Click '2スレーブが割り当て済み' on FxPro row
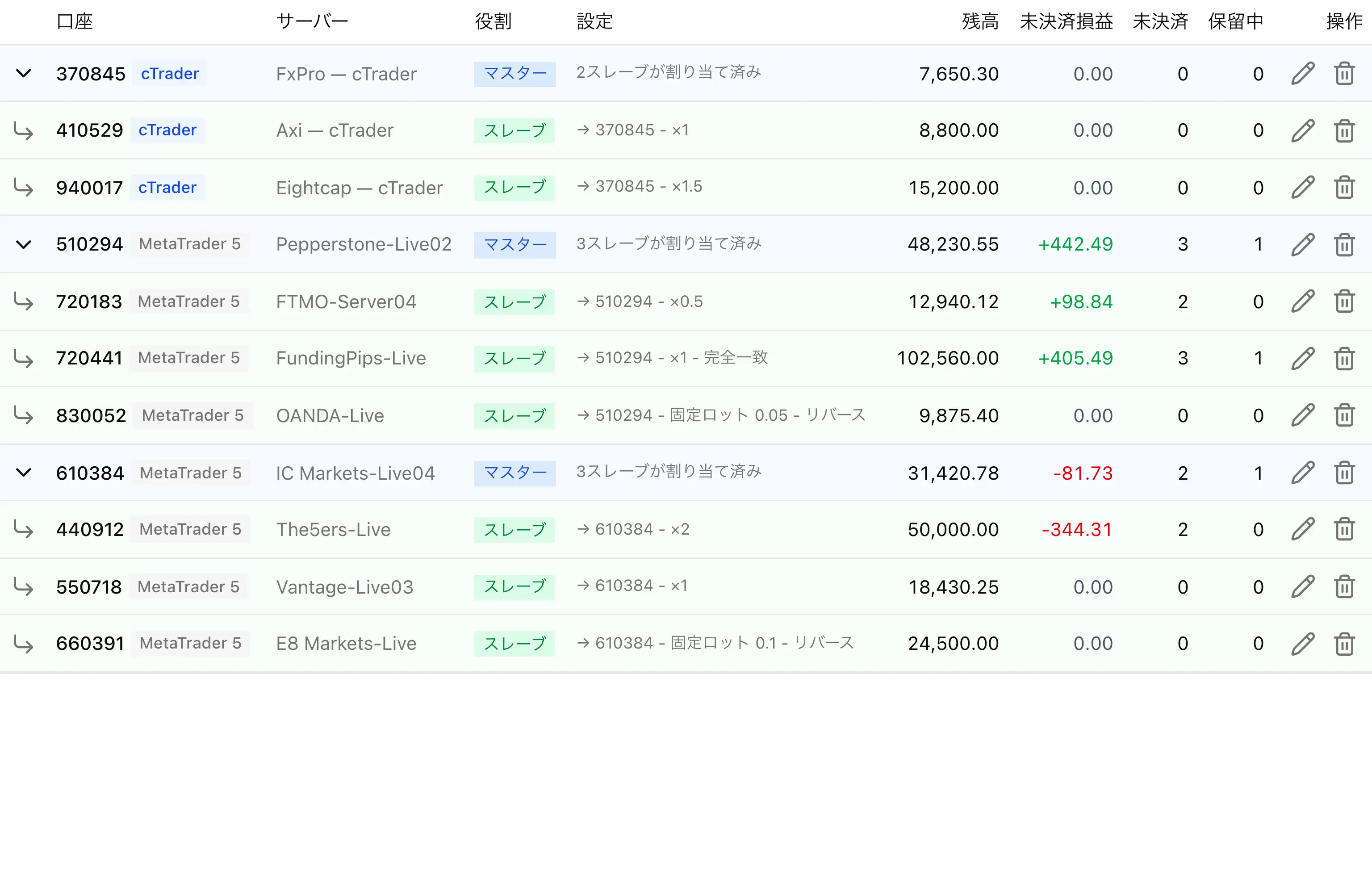1372x879 pixels. [669, 72]
